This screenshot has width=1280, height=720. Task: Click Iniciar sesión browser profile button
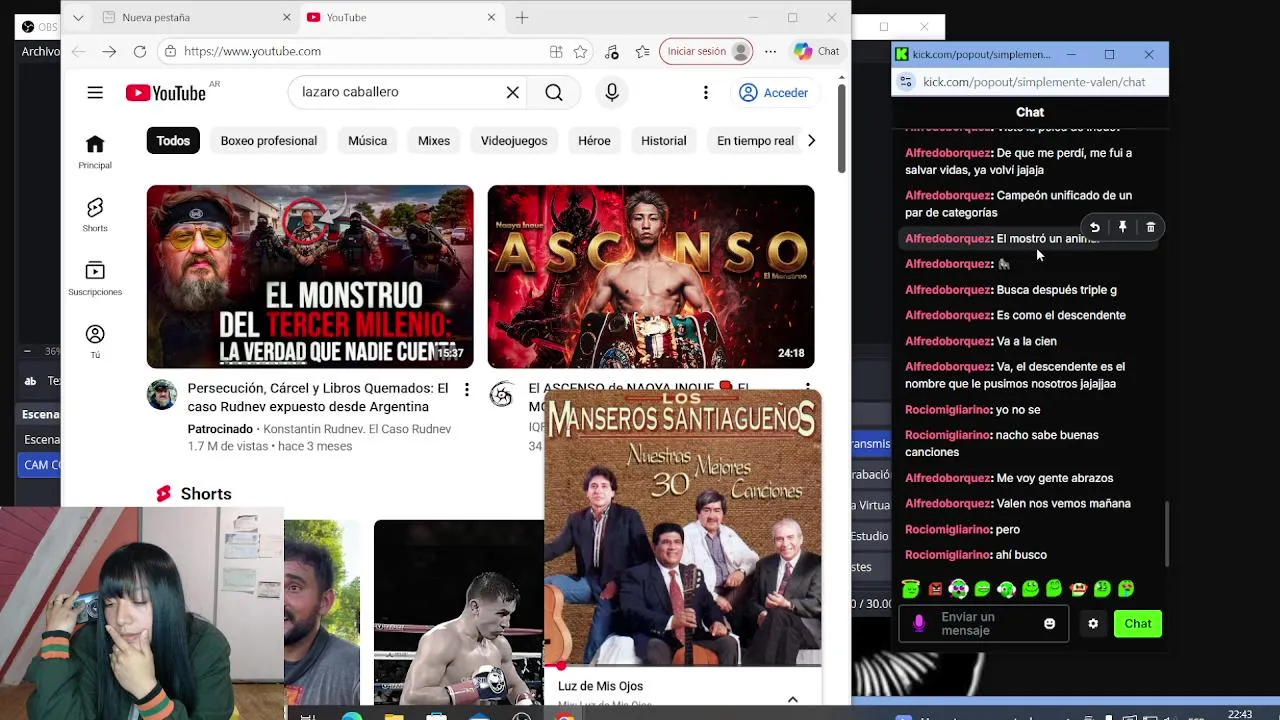708,51
